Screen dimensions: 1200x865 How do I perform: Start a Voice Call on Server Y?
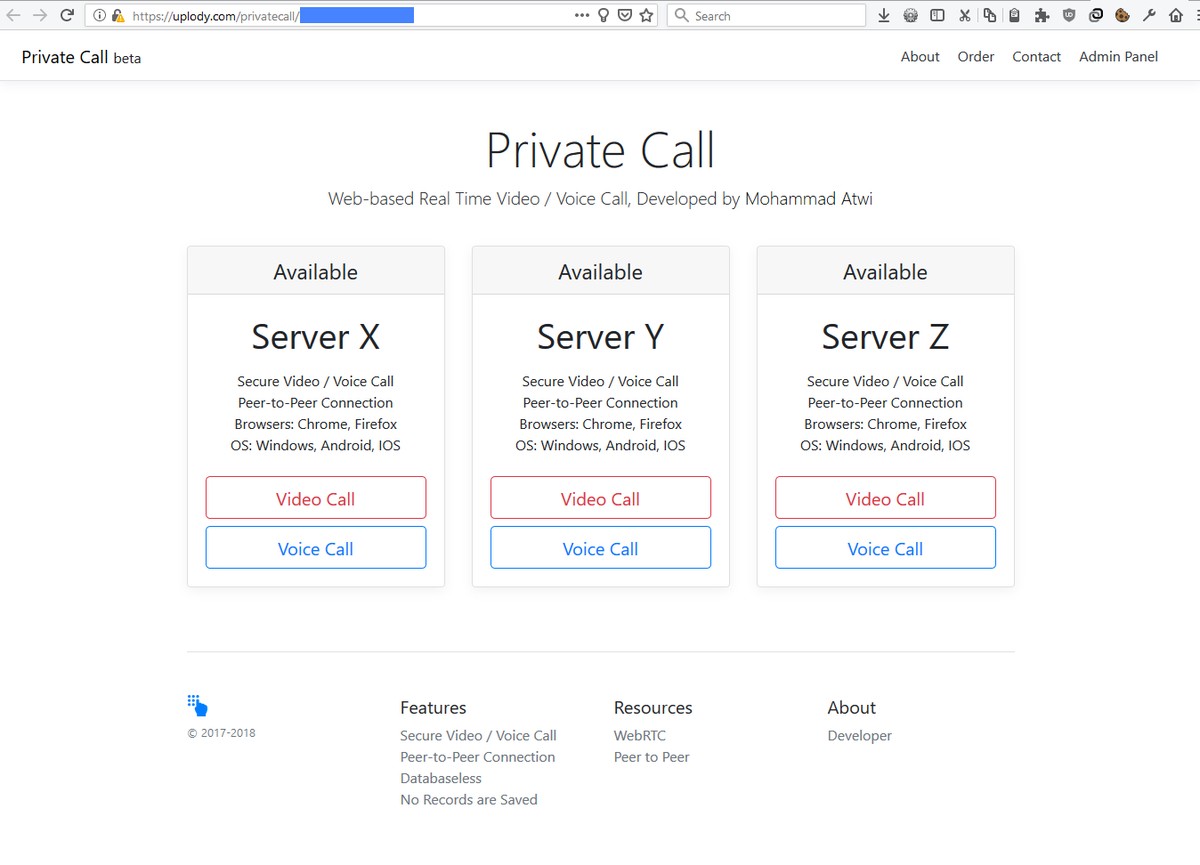point(600,548)
